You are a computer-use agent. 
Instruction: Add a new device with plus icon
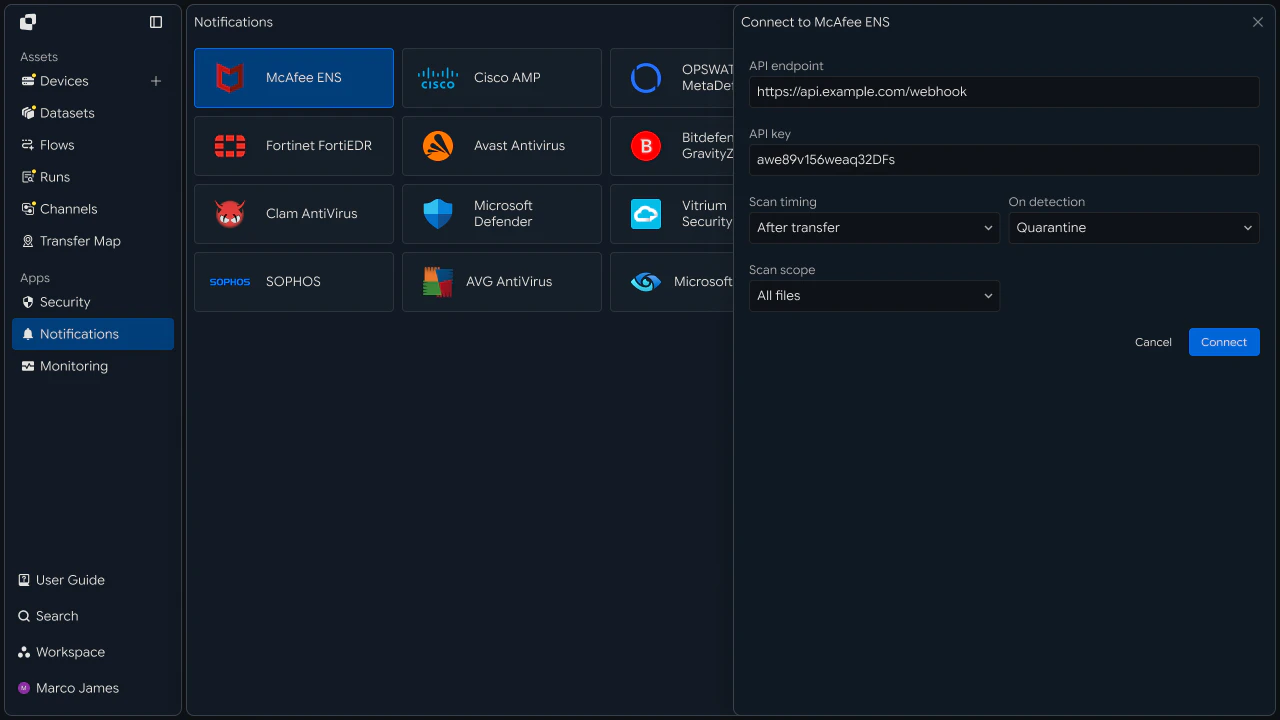tap(156, 81)
